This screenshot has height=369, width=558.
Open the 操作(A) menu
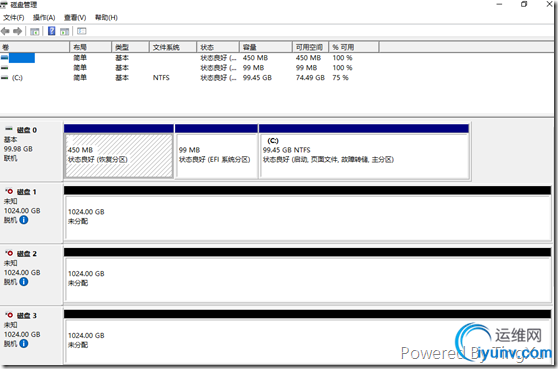[44, 17]
